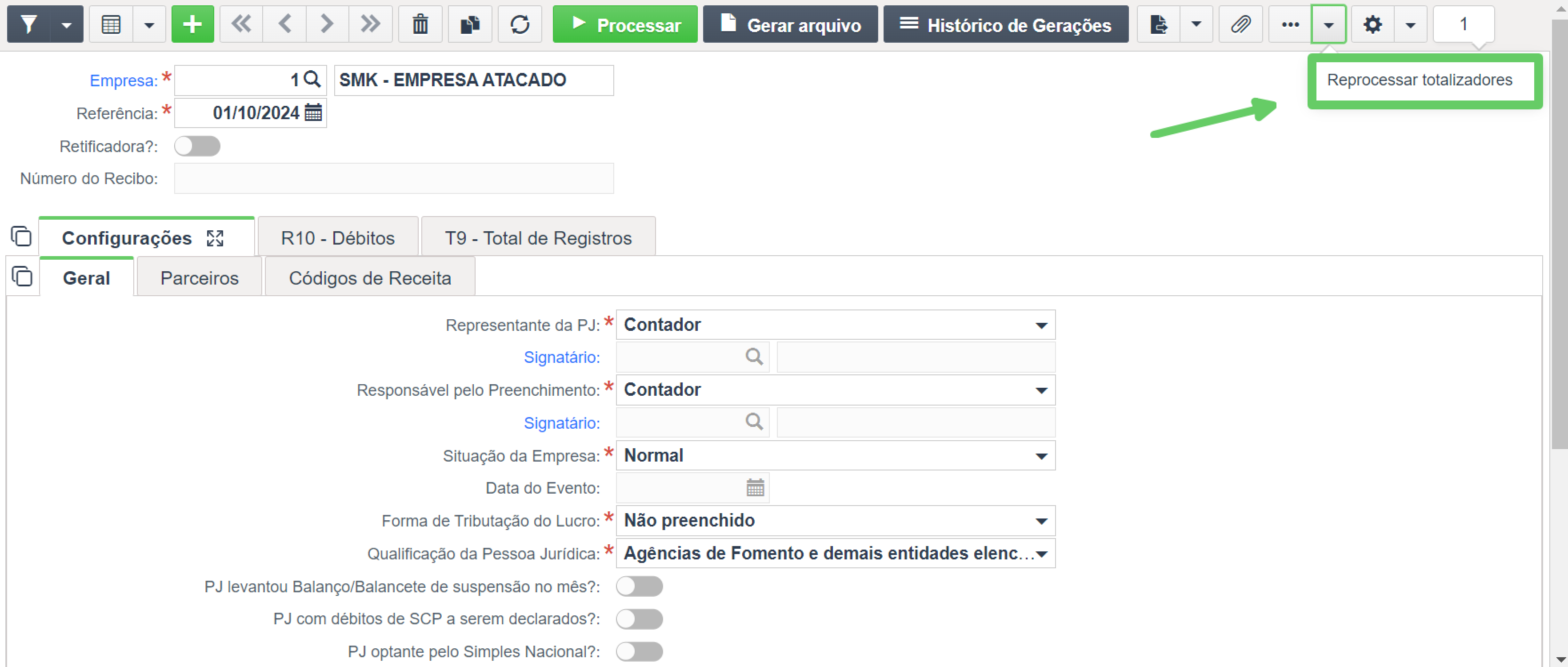Open Empresa lookup magnifier
Image resolution: width=1568 pixels, height=667 pixels.
(312, 79)
